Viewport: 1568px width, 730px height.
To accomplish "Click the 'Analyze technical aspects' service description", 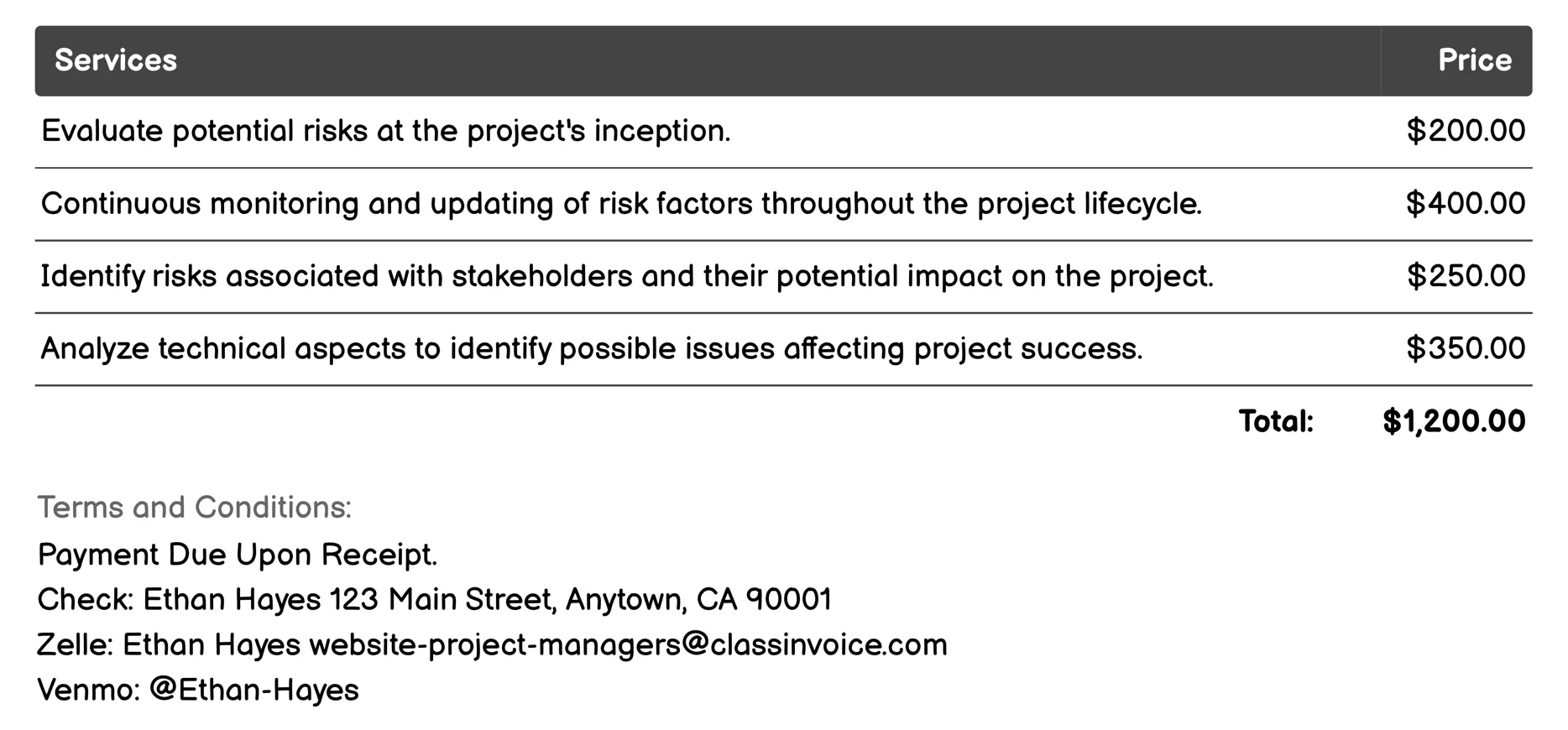I will (591, 348).
